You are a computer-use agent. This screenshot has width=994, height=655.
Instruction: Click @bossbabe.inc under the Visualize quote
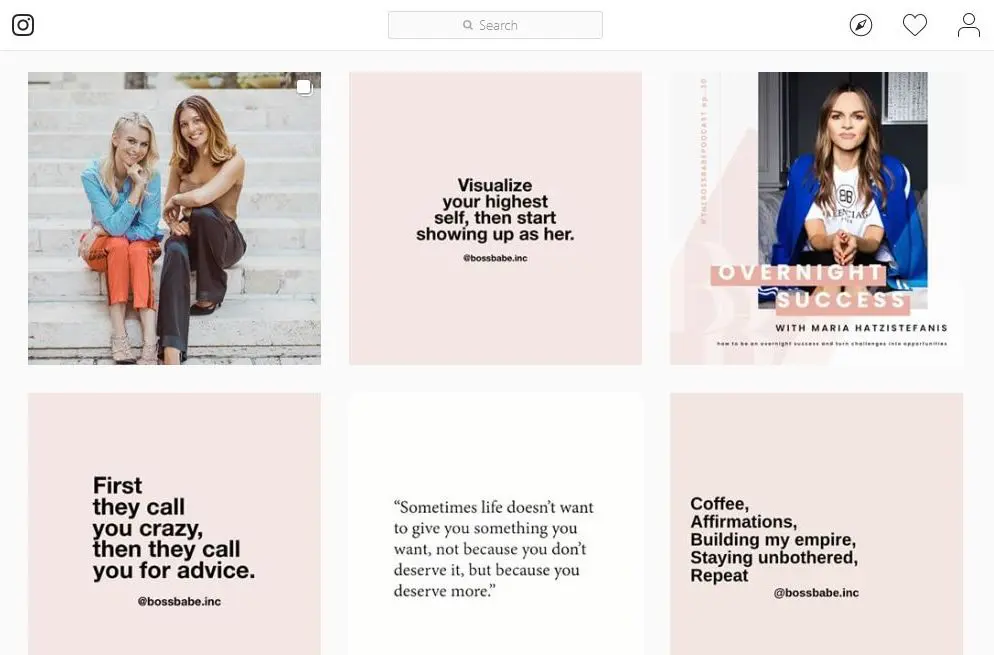coord(495,257)
